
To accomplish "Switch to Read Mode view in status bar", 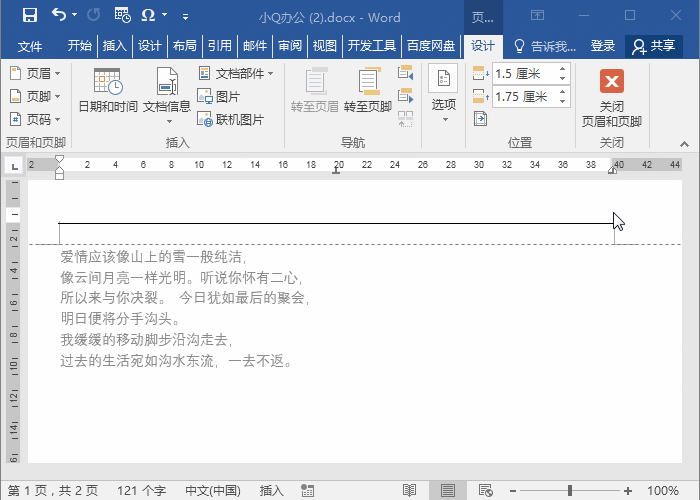I will point(409,491).
